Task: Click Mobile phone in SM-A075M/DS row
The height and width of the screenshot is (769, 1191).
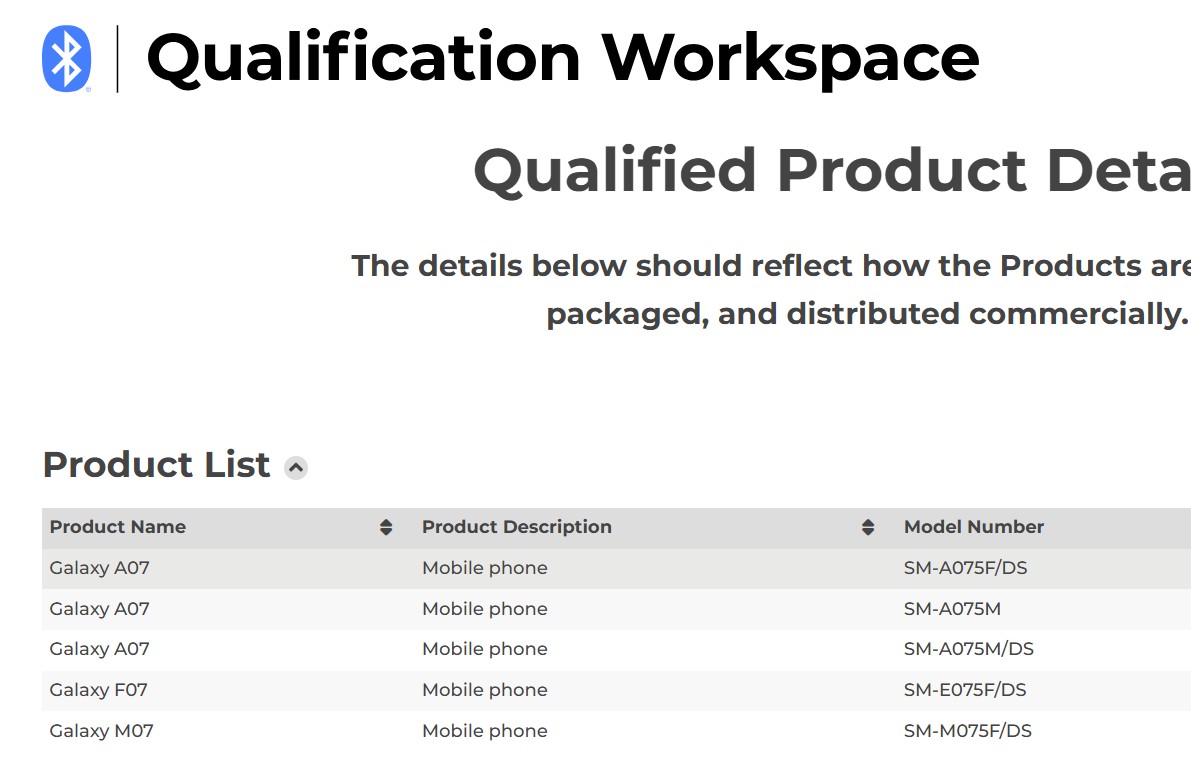Action: click(x=485, y=650)
